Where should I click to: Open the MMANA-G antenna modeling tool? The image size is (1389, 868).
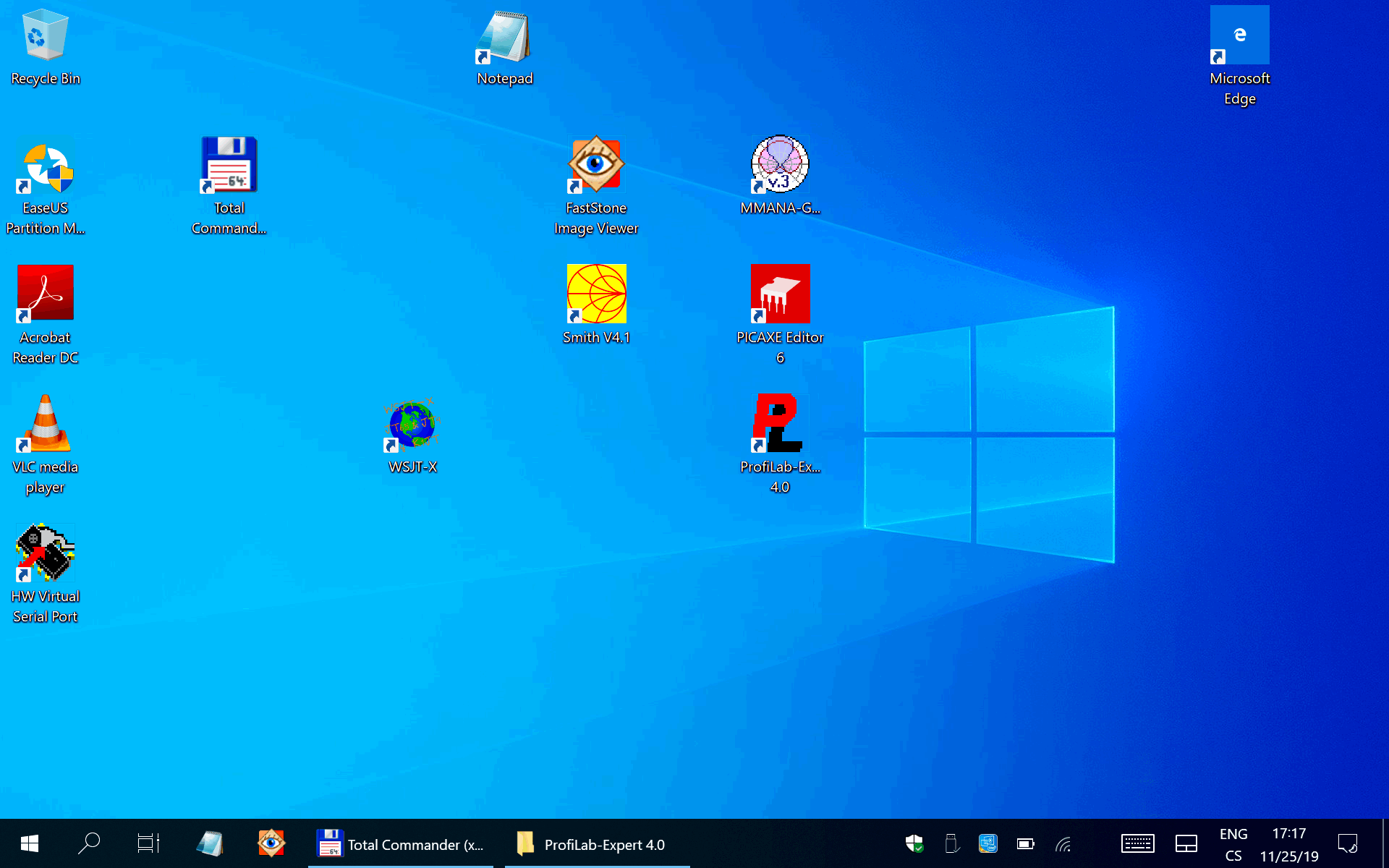click(780, 164)
